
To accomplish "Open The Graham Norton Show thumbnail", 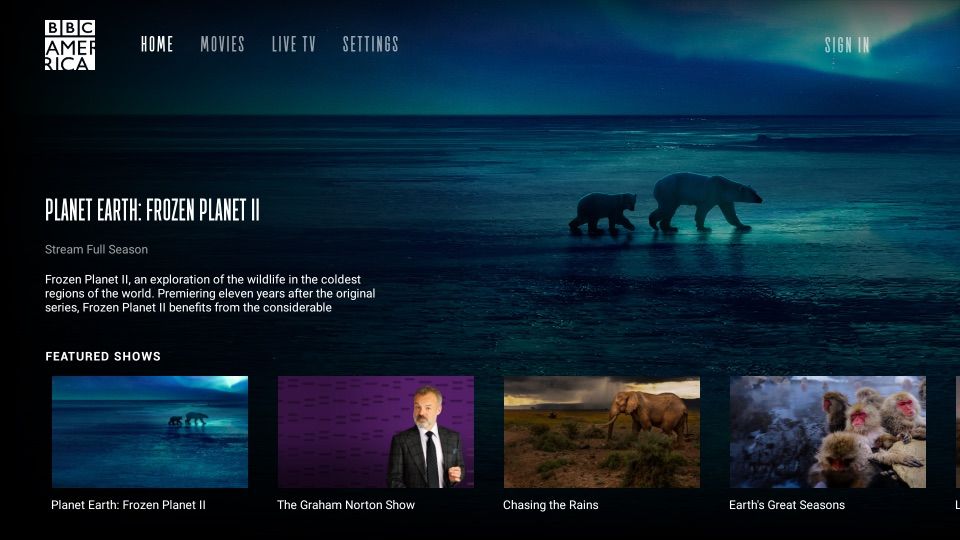I will 376,432.
